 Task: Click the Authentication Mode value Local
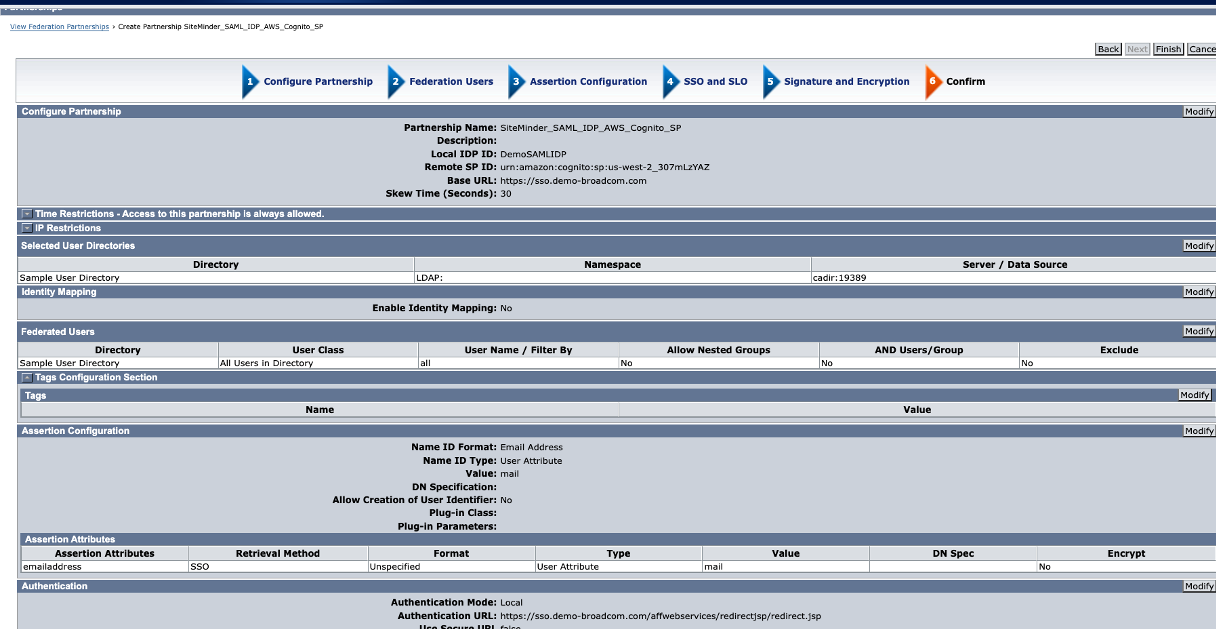[x=511, y=603]
